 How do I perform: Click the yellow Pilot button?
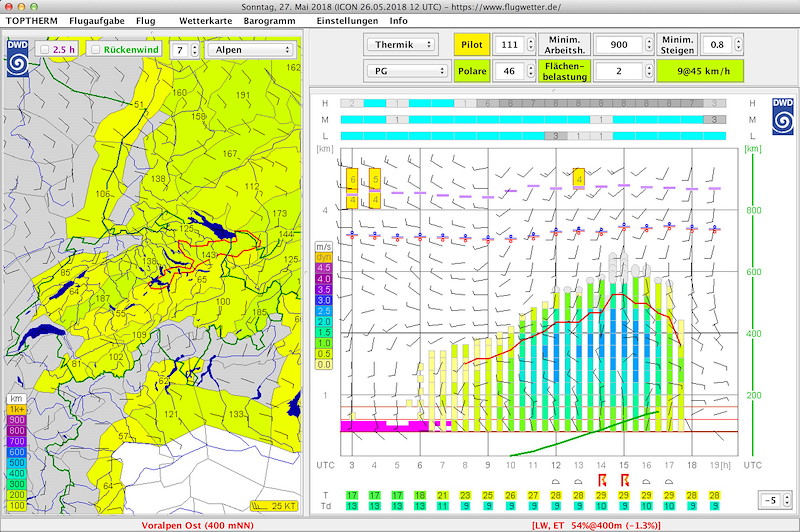472,44
